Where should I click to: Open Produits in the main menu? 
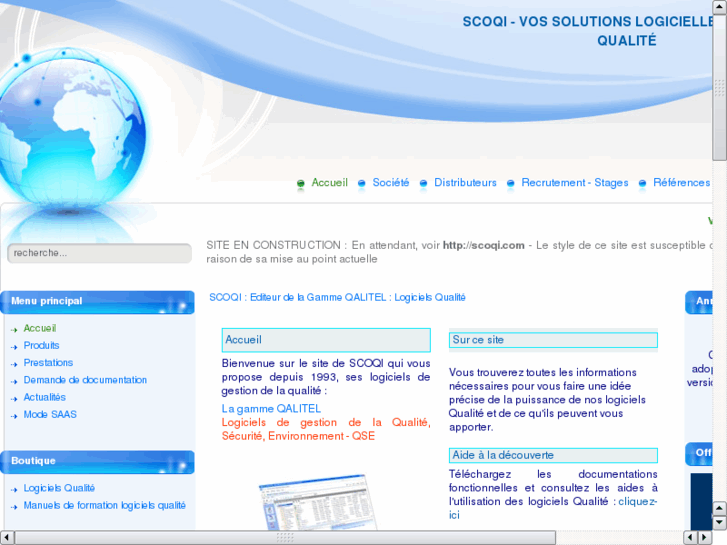point(41,346)
